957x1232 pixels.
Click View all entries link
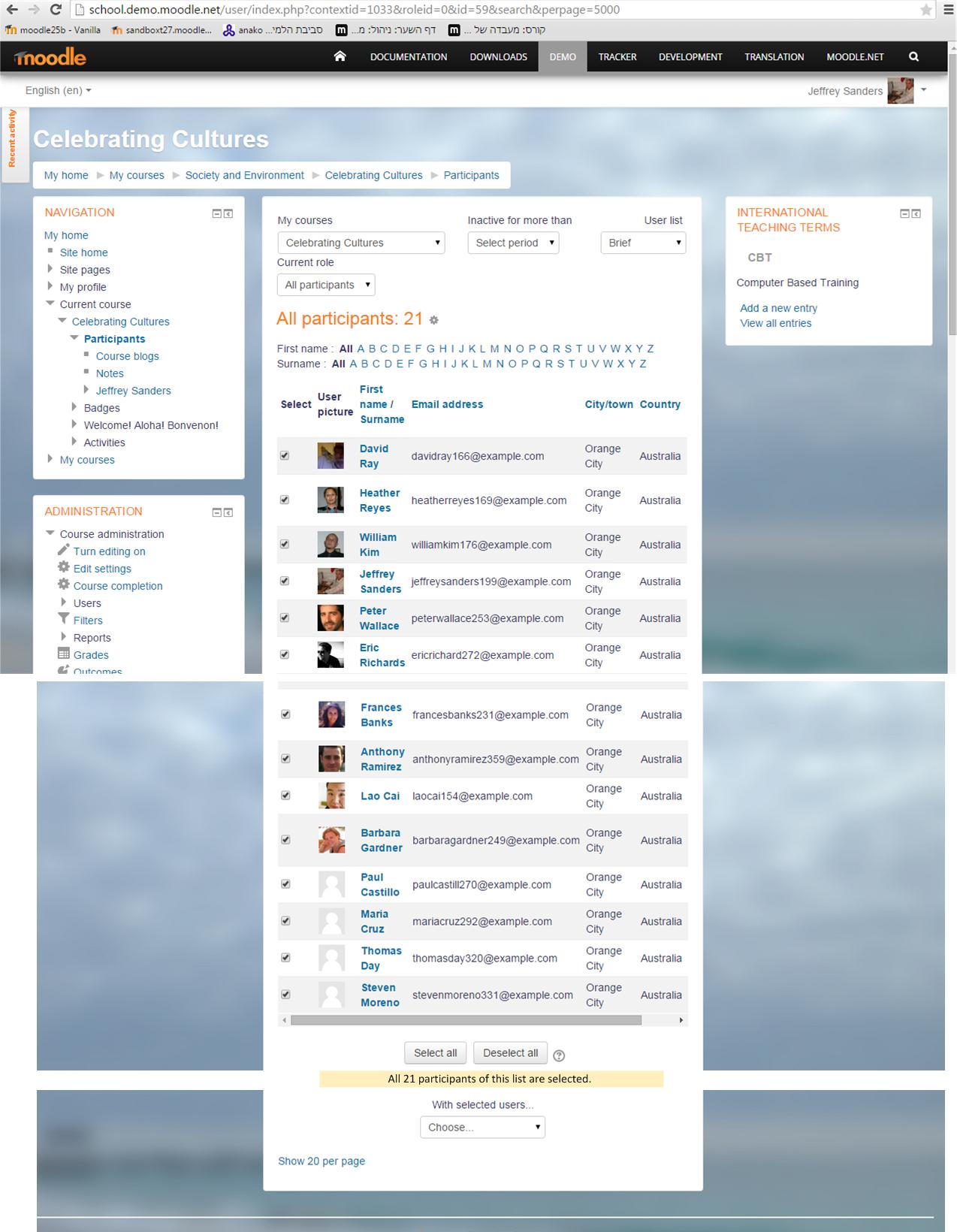pyautogui.click(x=775, y=323)
